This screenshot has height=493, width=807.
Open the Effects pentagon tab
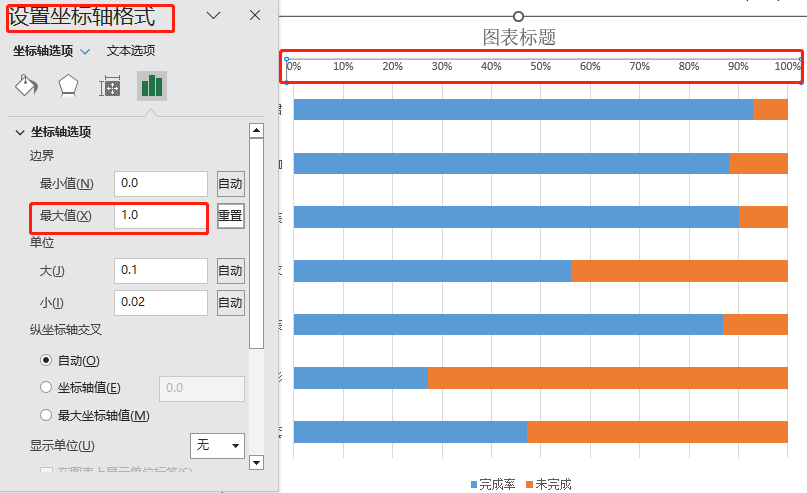pyautogui.click(x=68, y=85)
